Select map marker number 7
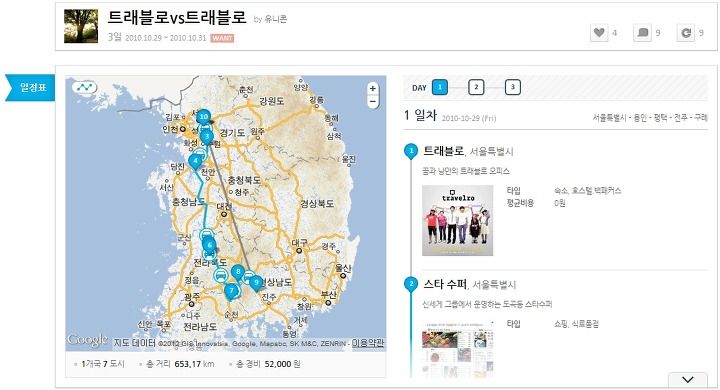 coord(231,291)
